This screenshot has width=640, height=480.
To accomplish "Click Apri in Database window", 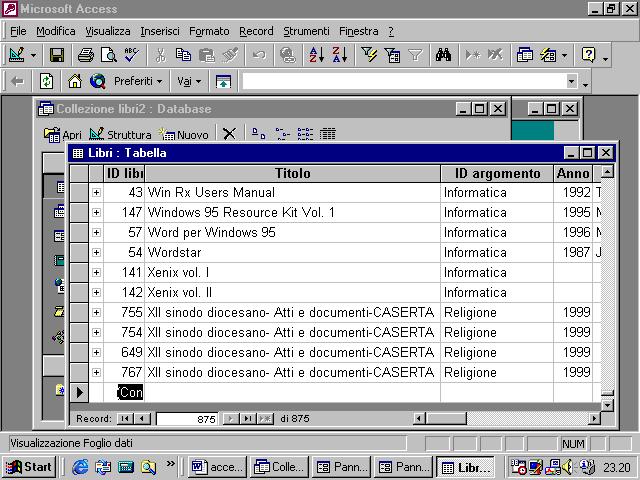I will [x=63, y=134].
